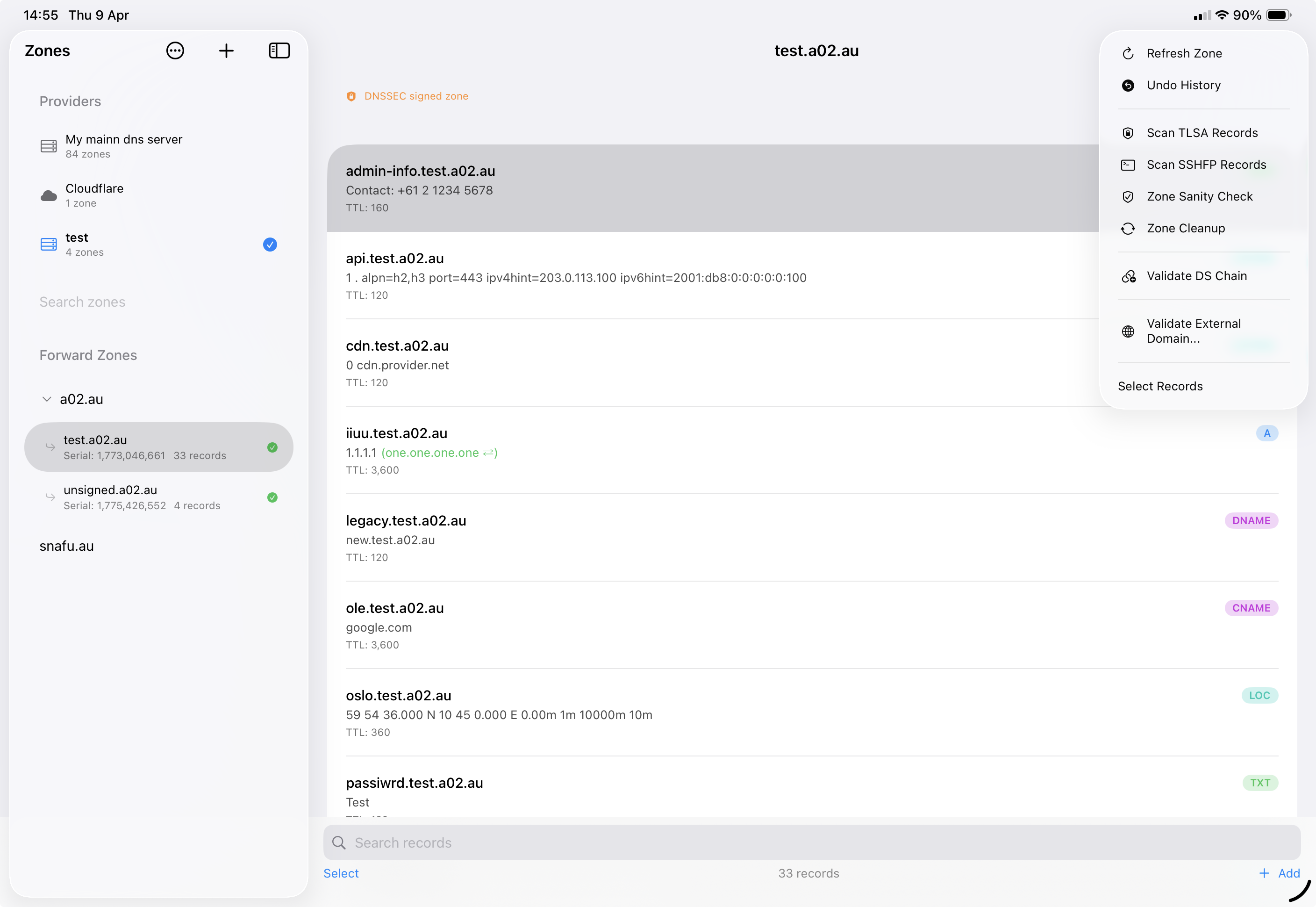Screen dimensions: 1316x907
Task: Click the DNSSEC signed zone label
Action: [416, 96]
